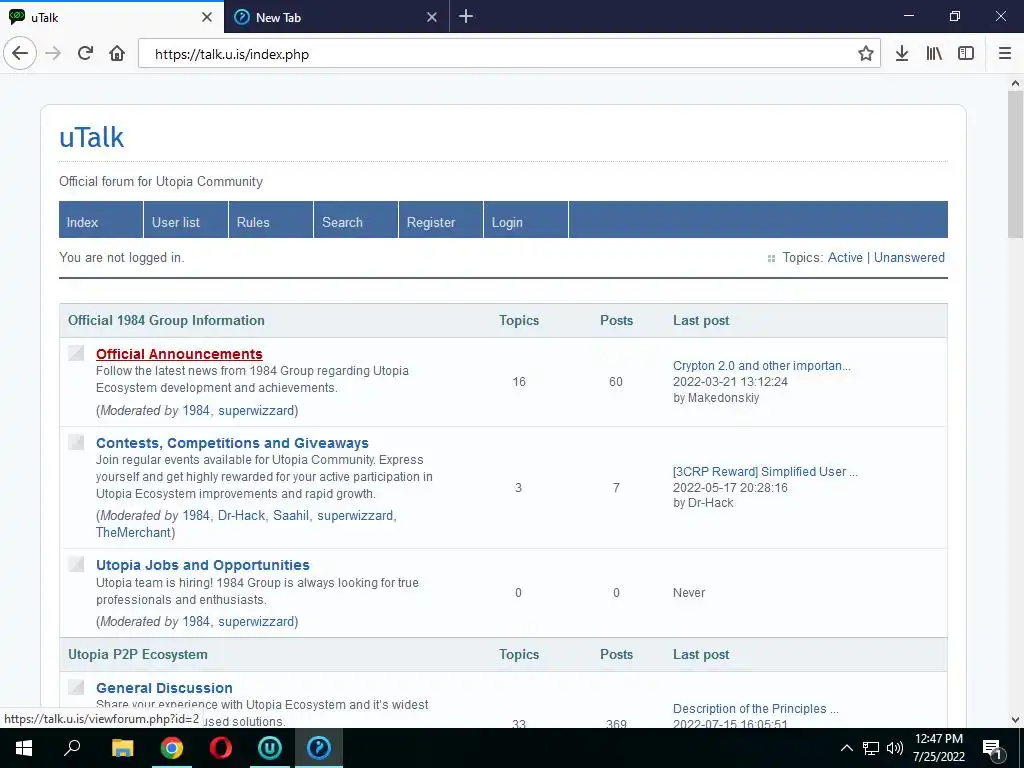Show hidden system tray icons
The height and width of the screenshot is (768, 1024).
click(846, 748)
